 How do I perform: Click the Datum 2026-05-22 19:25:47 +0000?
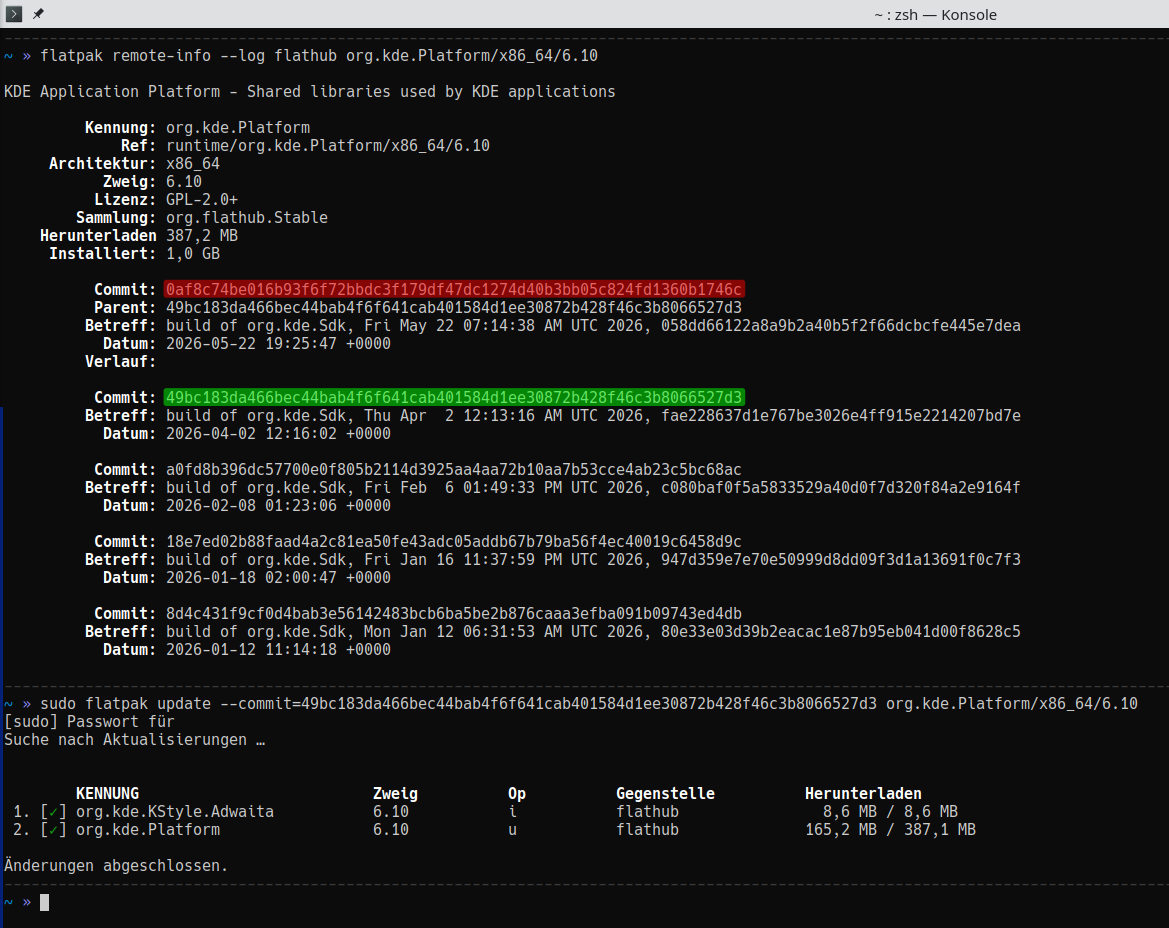point(278,344)
